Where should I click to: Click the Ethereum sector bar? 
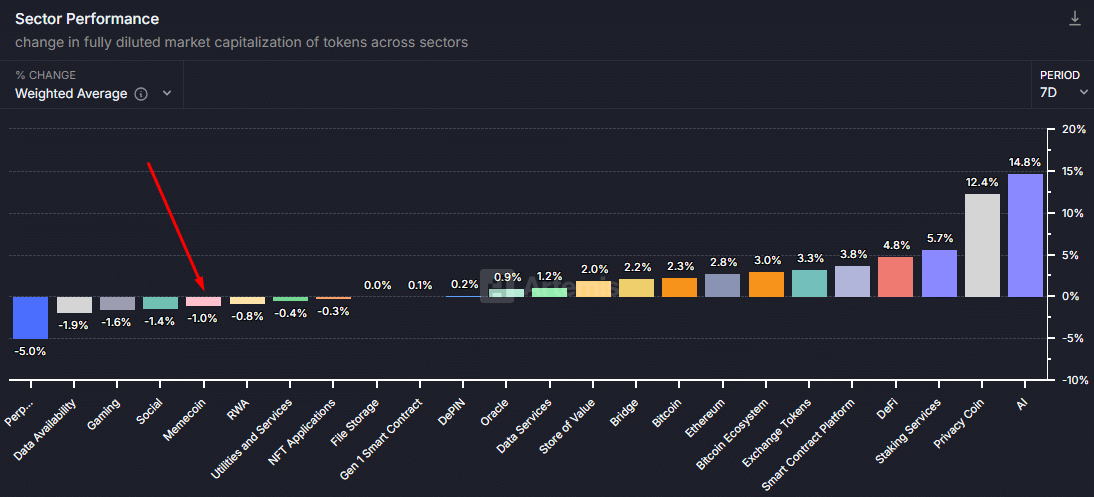click(x=722, y=285)
